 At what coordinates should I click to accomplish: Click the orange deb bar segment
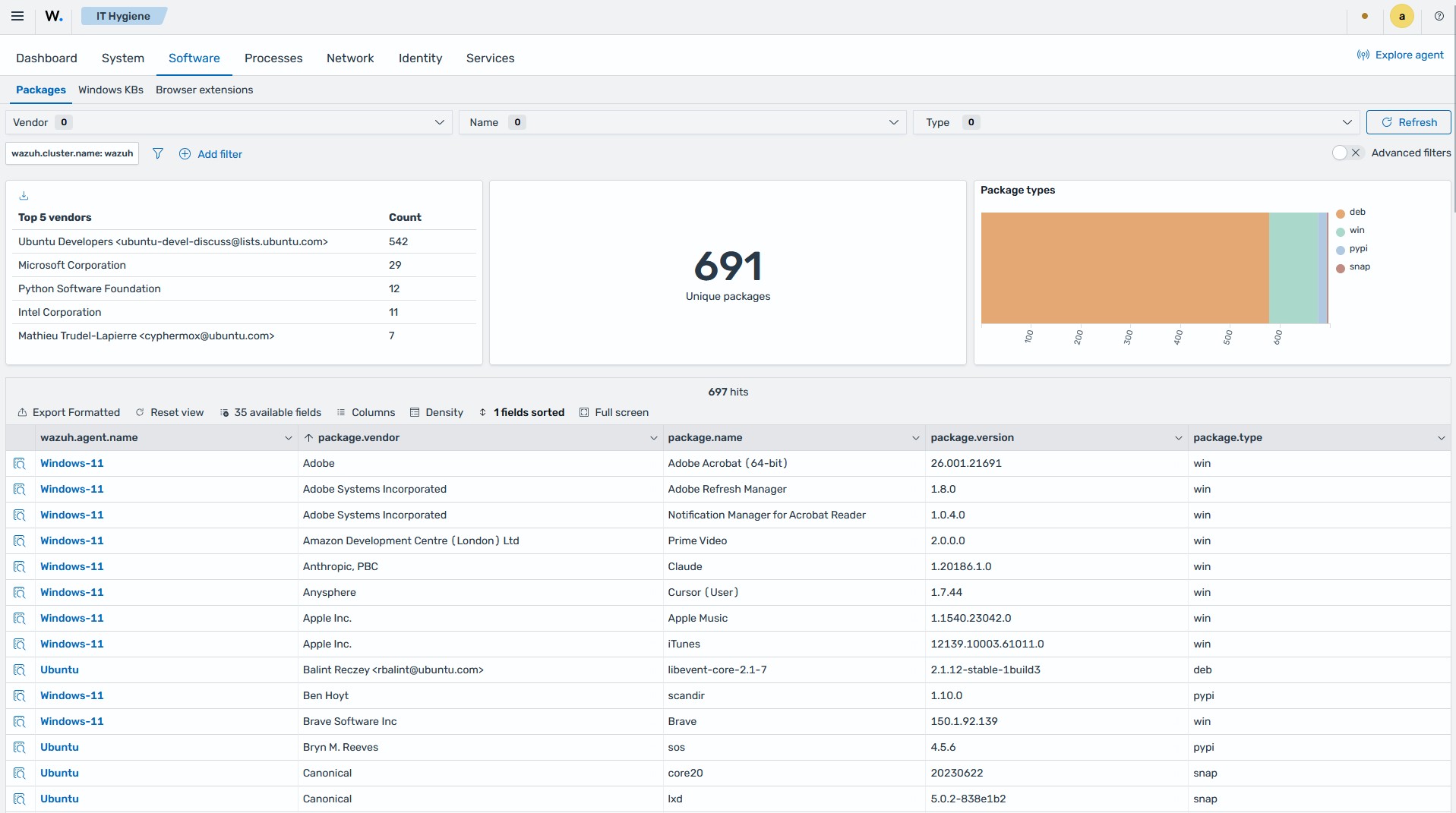(1125, 268)
